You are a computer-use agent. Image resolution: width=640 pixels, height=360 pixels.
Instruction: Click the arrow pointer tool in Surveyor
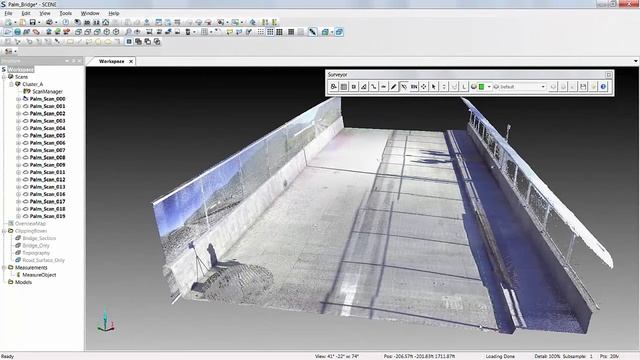pyautogui.click(x=433, y=87)
